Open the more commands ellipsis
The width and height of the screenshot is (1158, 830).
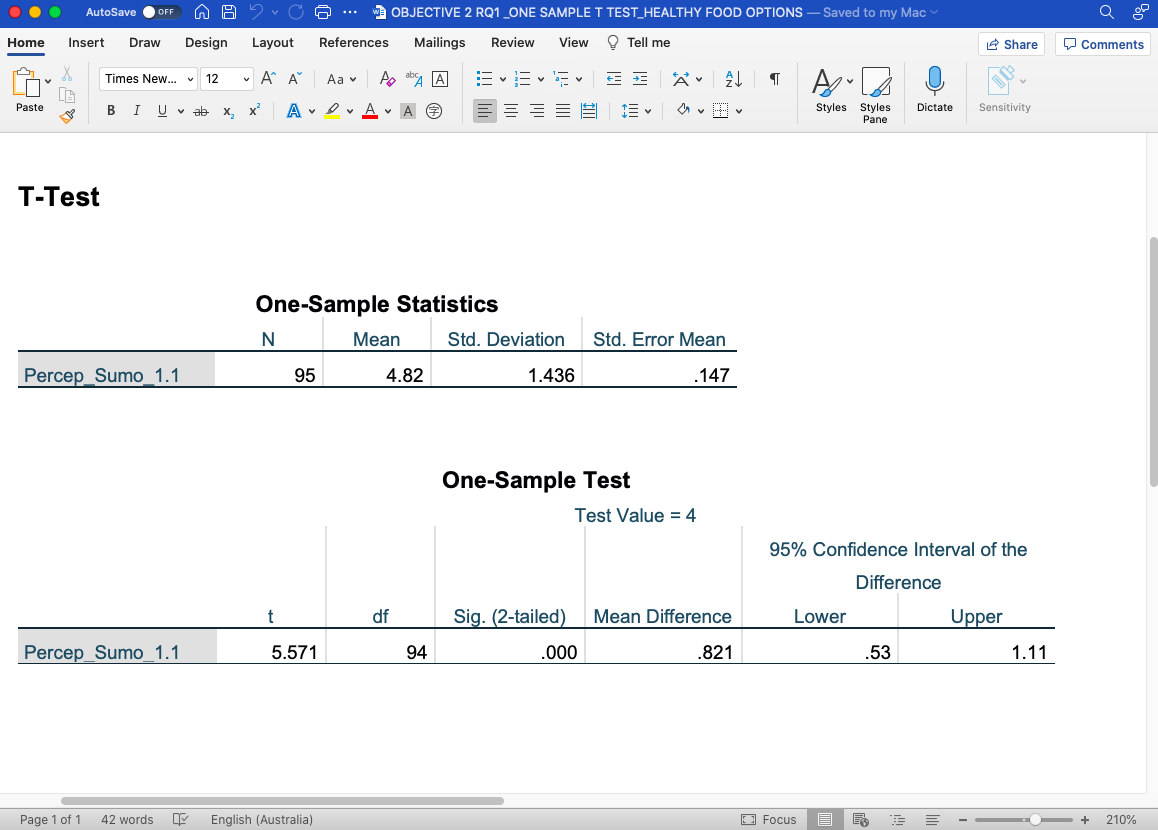pos(350,12)
